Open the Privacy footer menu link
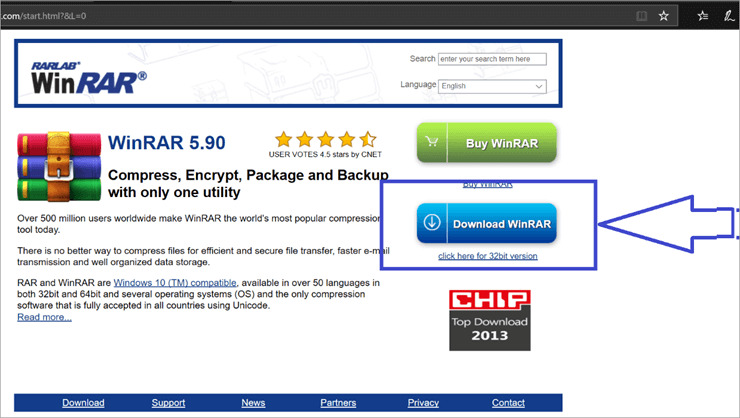The image size is (740, 418). 423,402
